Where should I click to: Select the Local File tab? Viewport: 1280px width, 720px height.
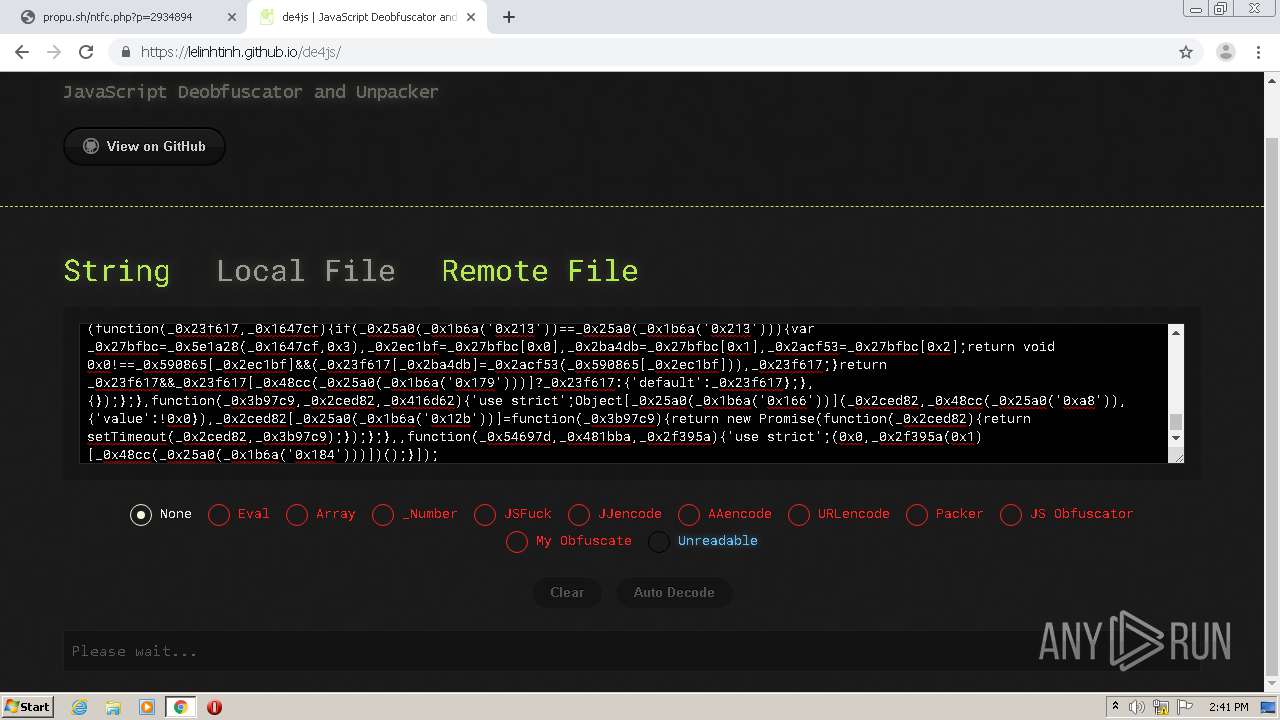click(305, 271)
